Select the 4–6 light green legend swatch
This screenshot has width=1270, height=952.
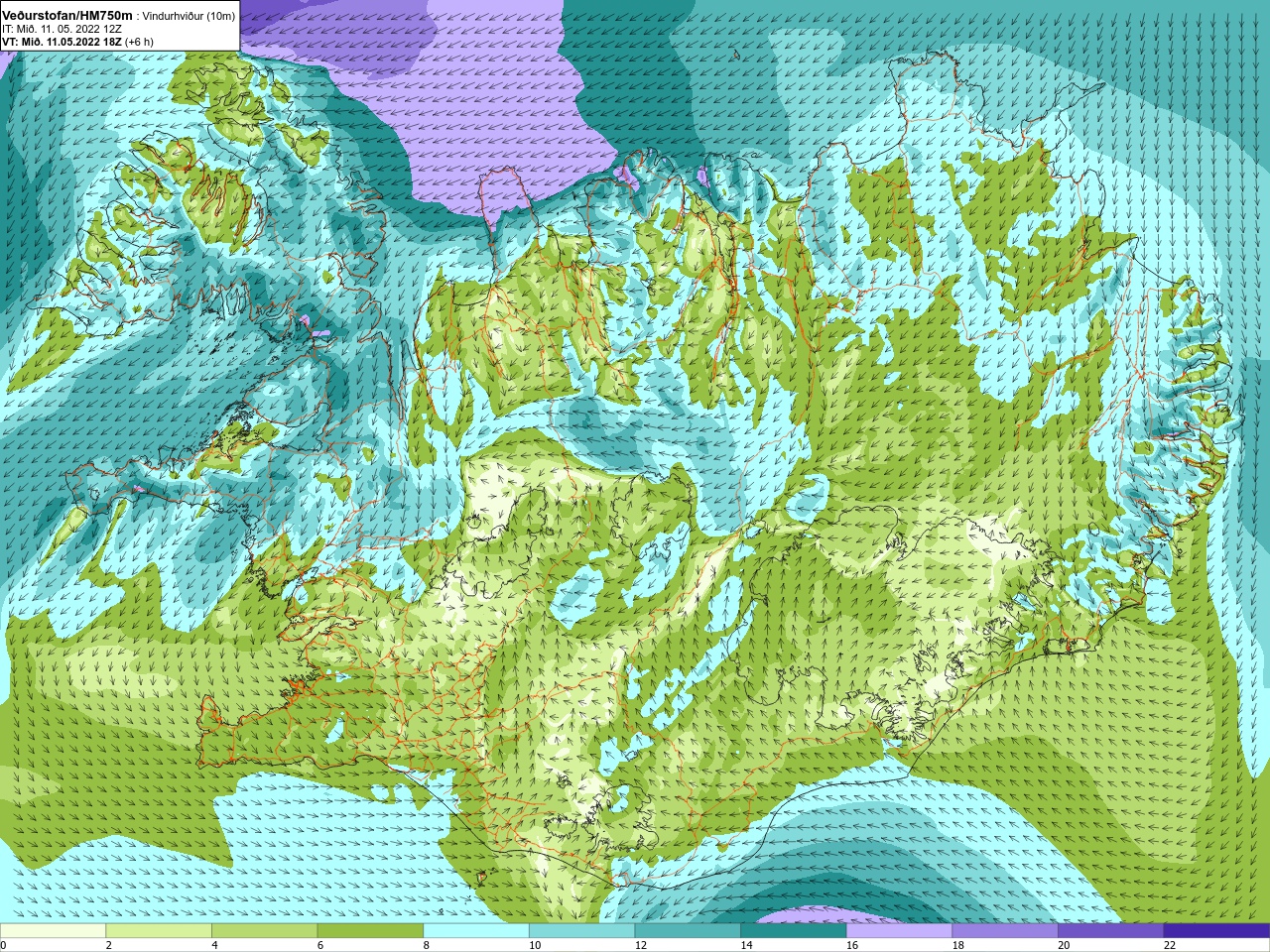(x=264, y=931)
